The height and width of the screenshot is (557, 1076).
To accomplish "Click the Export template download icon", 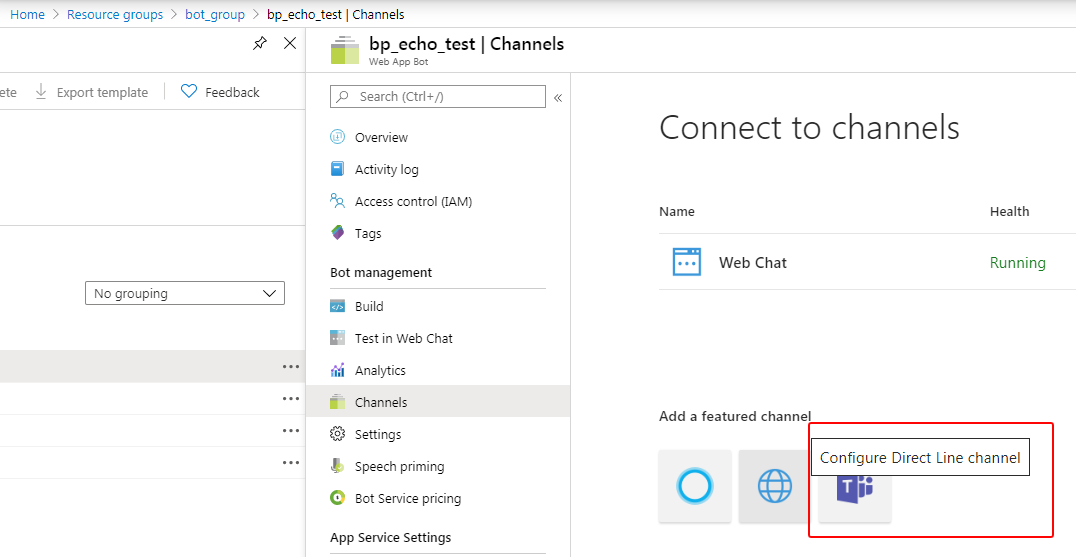I will coord(40,91).
